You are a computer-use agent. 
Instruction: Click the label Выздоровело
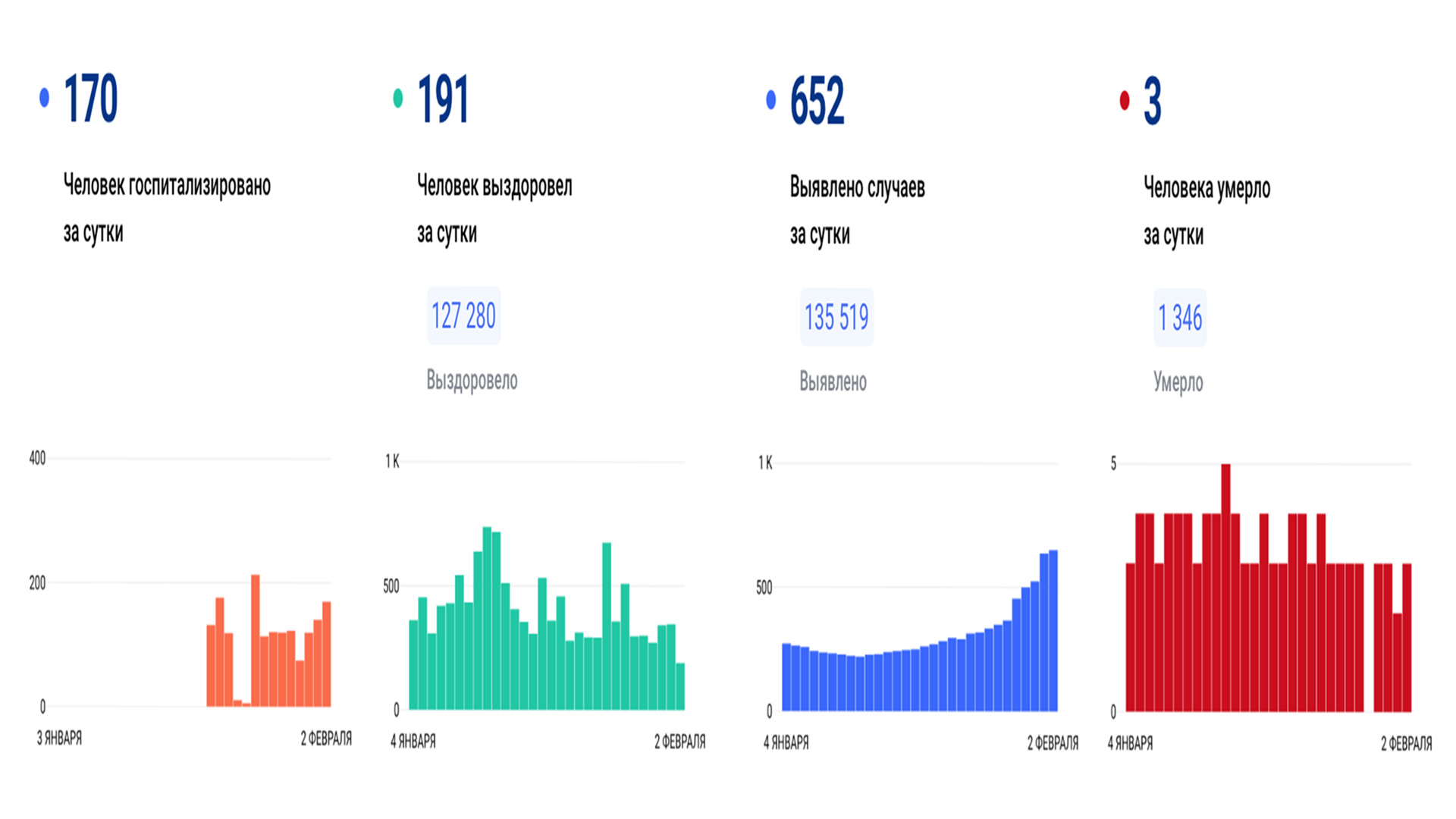click(472, 380)
